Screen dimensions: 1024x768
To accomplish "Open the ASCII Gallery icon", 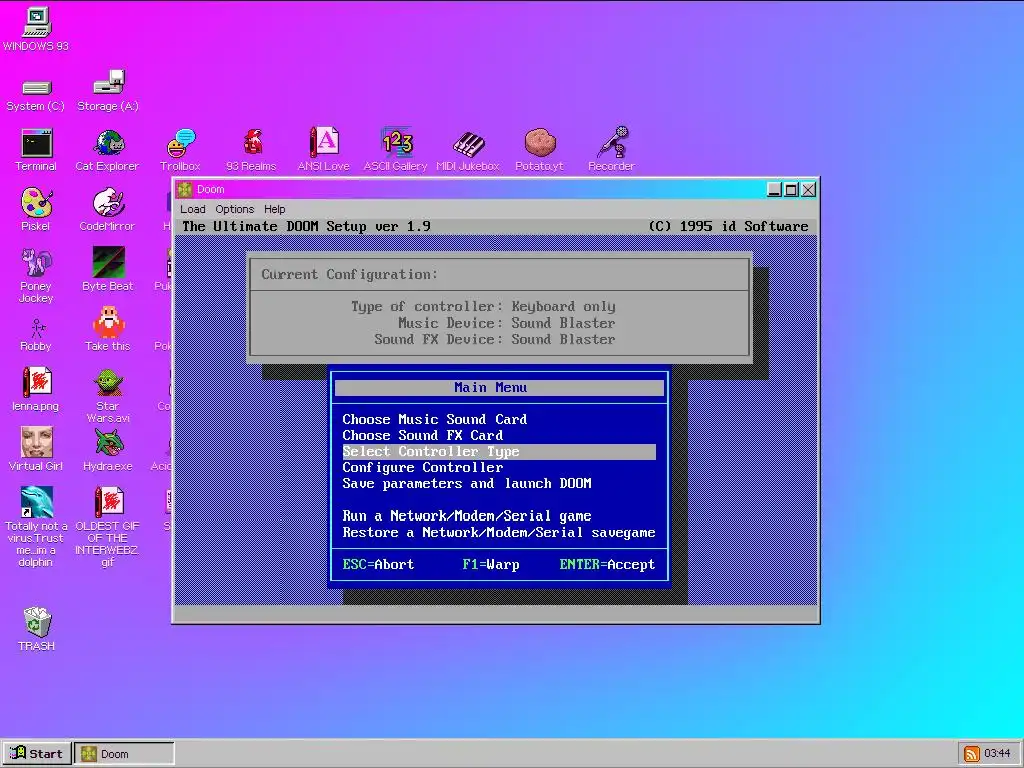I will (396, 149).
